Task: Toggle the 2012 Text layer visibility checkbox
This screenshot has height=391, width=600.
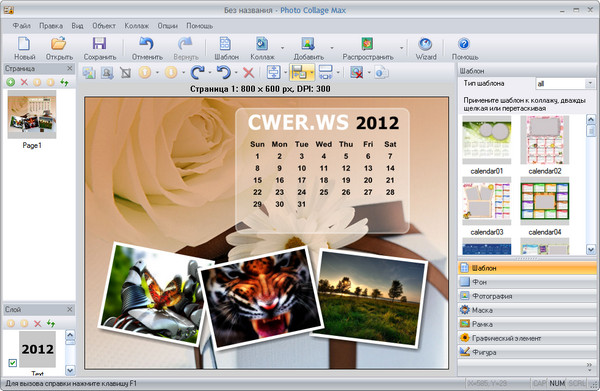Action: pyautogui.click(x=13, y=362)
